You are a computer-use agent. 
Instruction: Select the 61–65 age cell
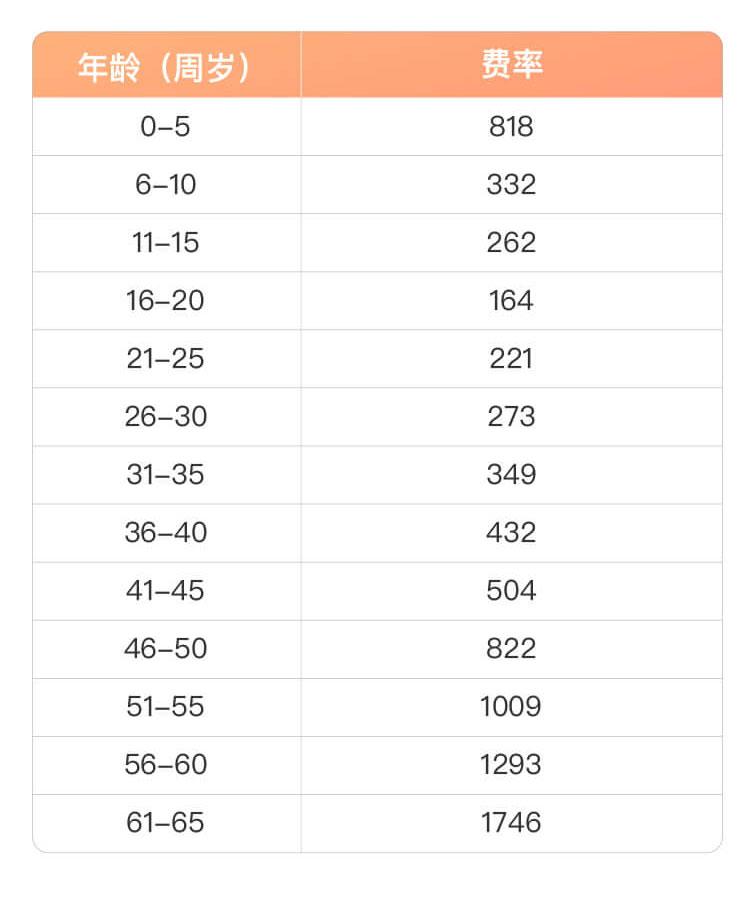coord(165,823)
